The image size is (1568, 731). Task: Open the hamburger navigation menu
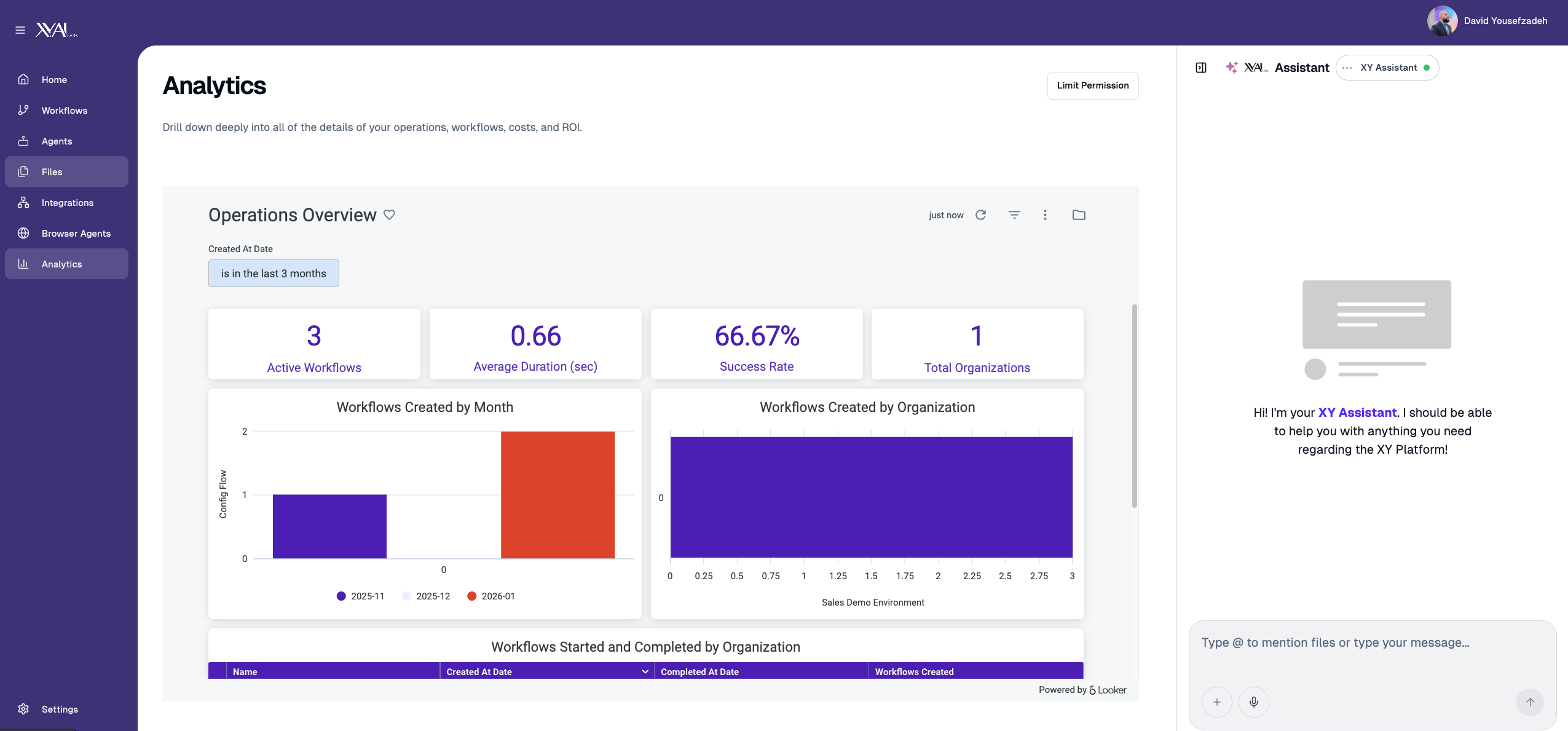20,29
